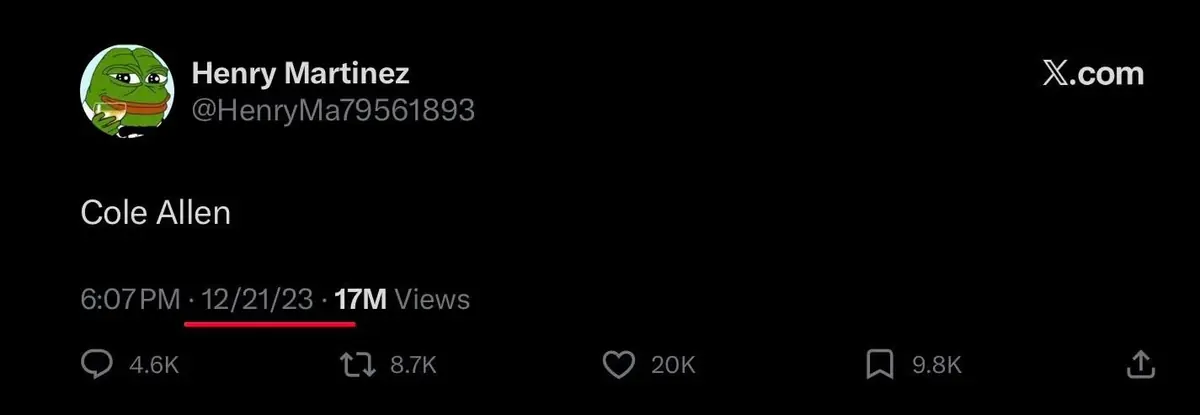The width and height of the screenshot is (1200, 415).
Task: View the 4.6K replies count
Action: click(155, 366)
